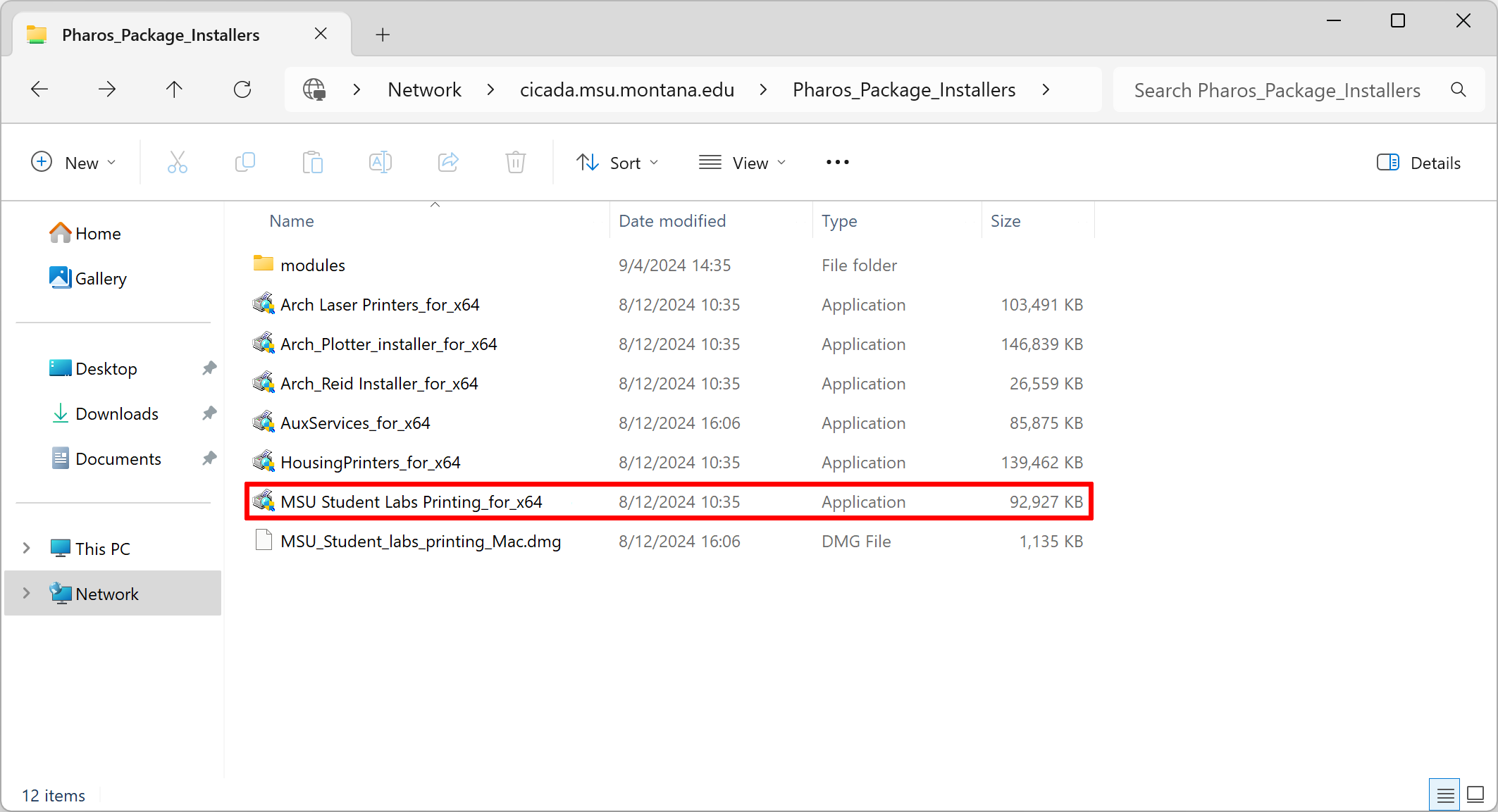Image resolution: width=1498 pixels, height=812 pixels.
Task: Share the selected file via the Share icon
Action: pyautogui.click(x=448, y=162)
